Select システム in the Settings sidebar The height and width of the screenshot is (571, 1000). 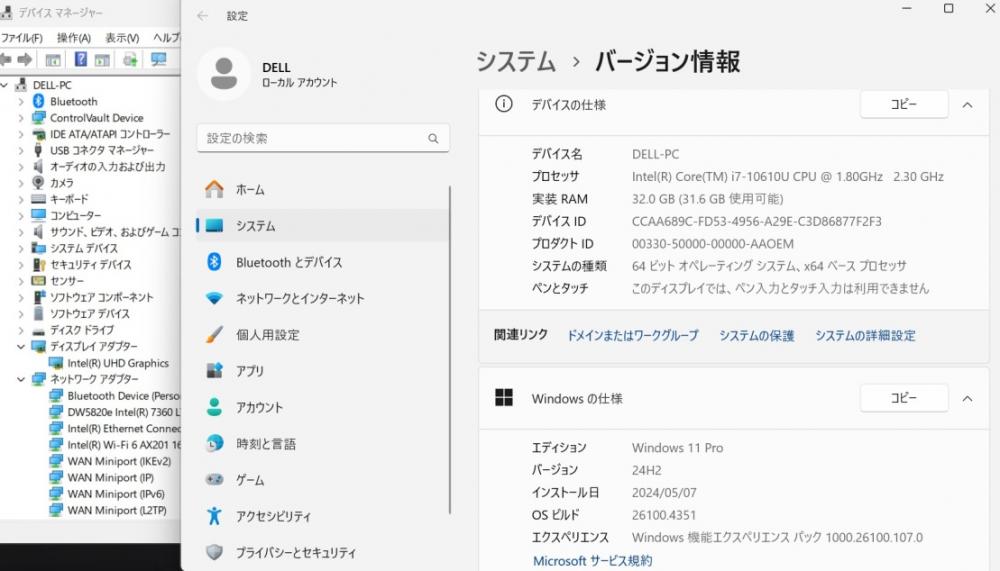click(323, 226)
